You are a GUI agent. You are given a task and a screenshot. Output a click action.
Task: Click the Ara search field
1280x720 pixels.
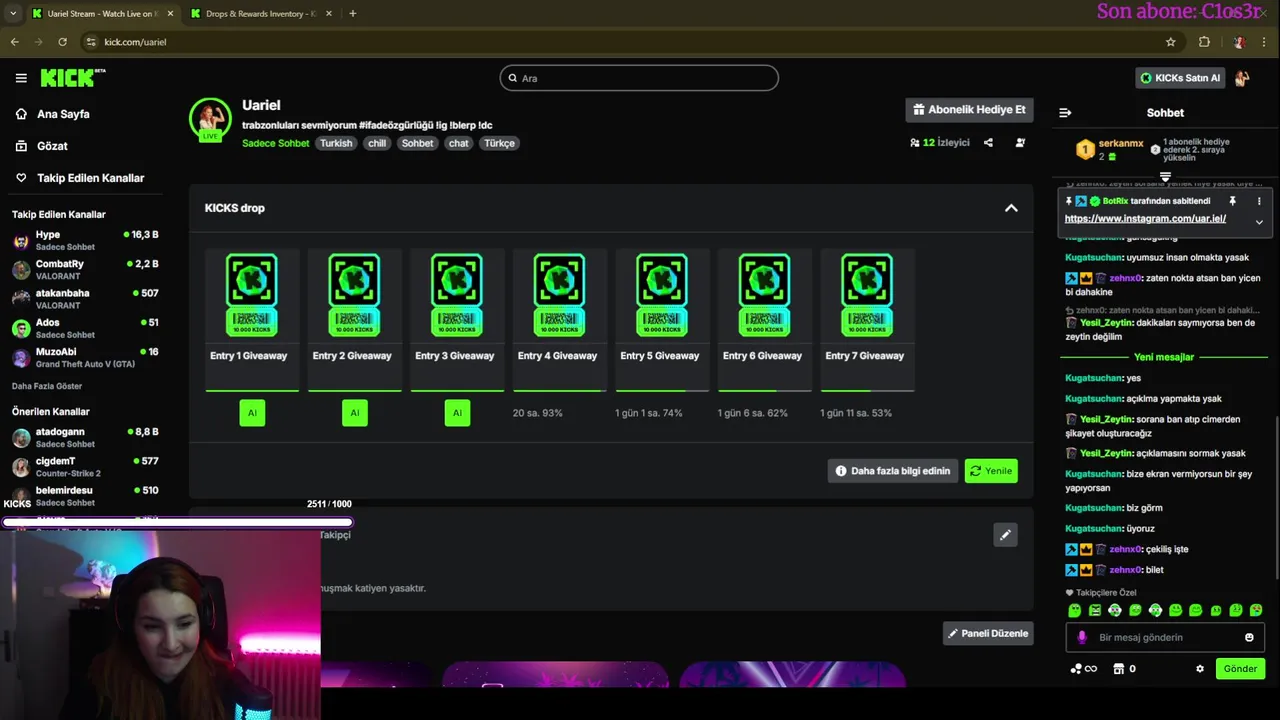[x=639, y=78]
